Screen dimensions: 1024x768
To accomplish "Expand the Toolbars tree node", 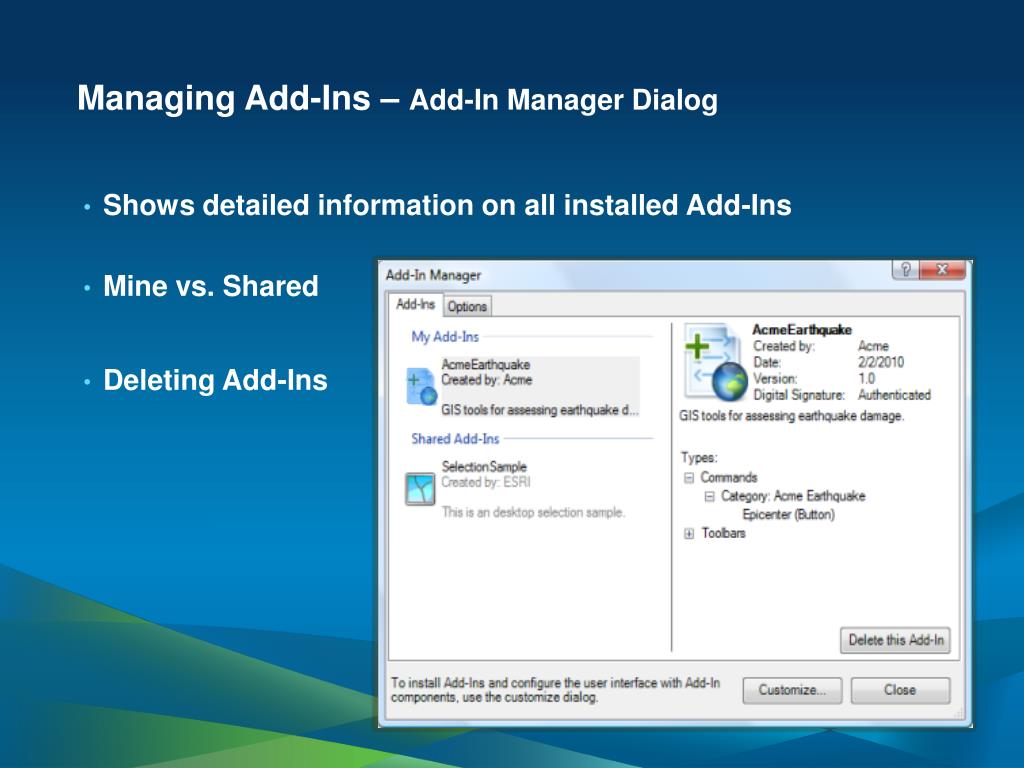I will pyautogui.click(x=689, y=534).
